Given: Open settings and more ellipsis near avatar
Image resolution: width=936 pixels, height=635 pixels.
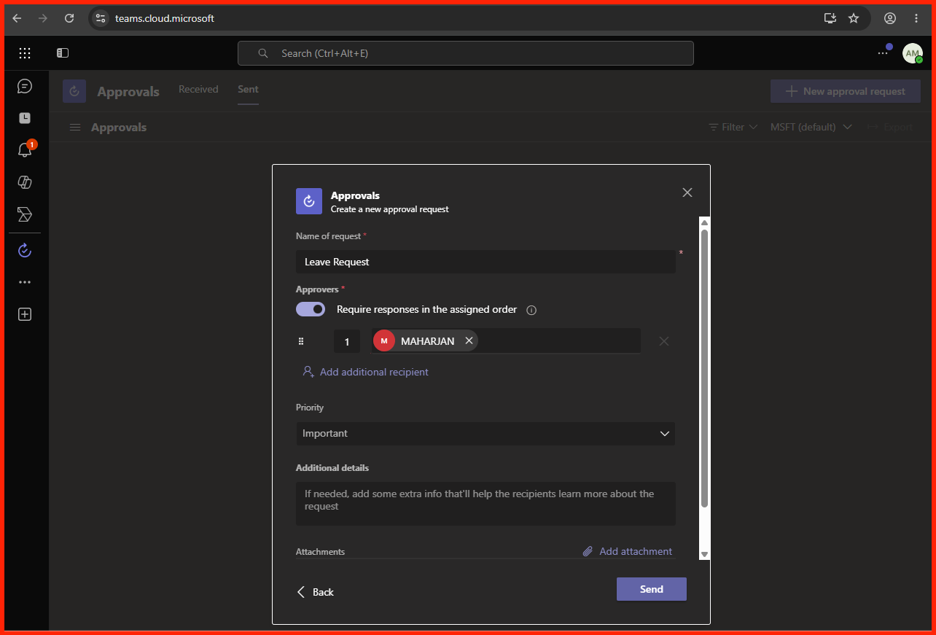Looking at the screenshot, I should tap(882, 53).
